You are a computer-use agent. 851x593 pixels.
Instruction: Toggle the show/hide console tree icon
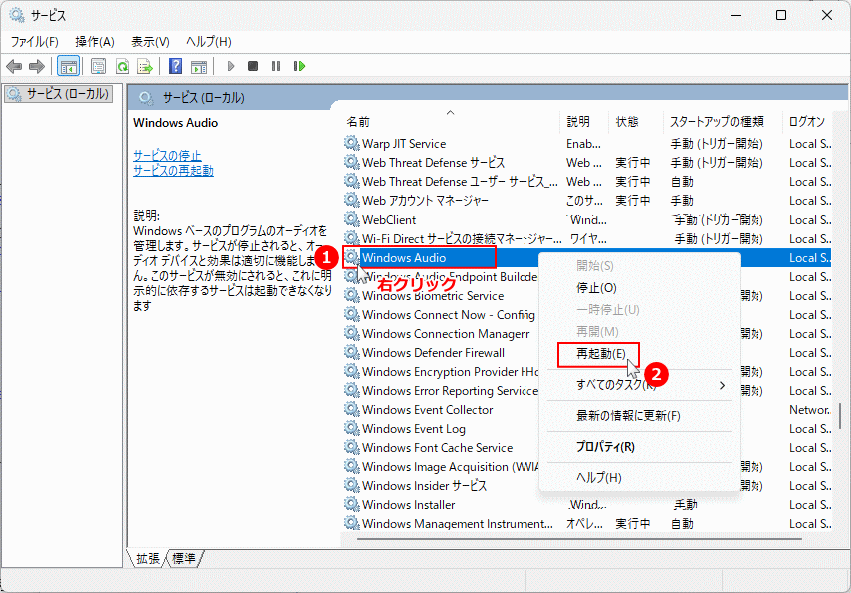[68, 67]
